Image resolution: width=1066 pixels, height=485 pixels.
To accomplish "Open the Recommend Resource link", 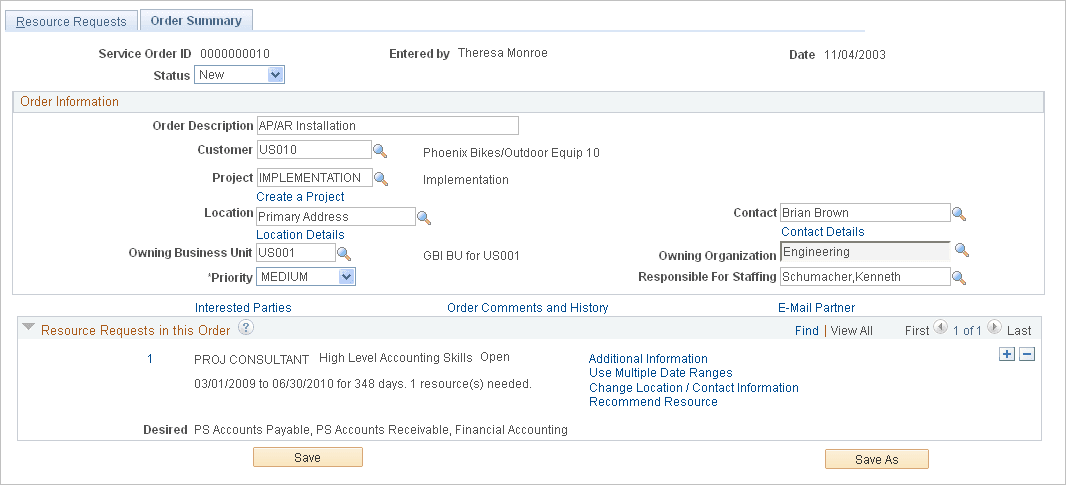I will coord(653,402).
